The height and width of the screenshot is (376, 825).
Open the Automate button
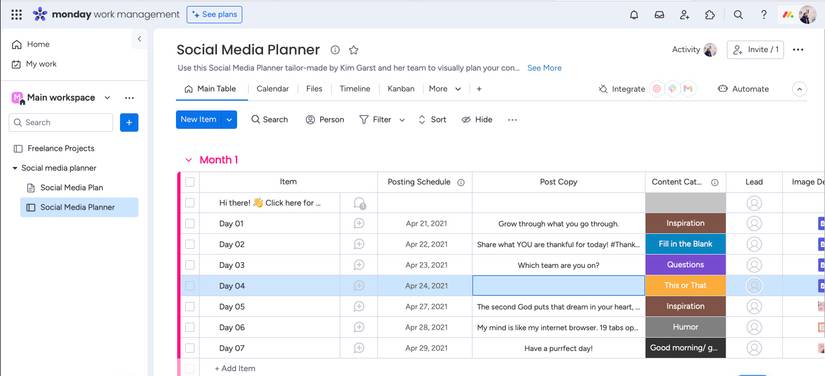(743, 89)
